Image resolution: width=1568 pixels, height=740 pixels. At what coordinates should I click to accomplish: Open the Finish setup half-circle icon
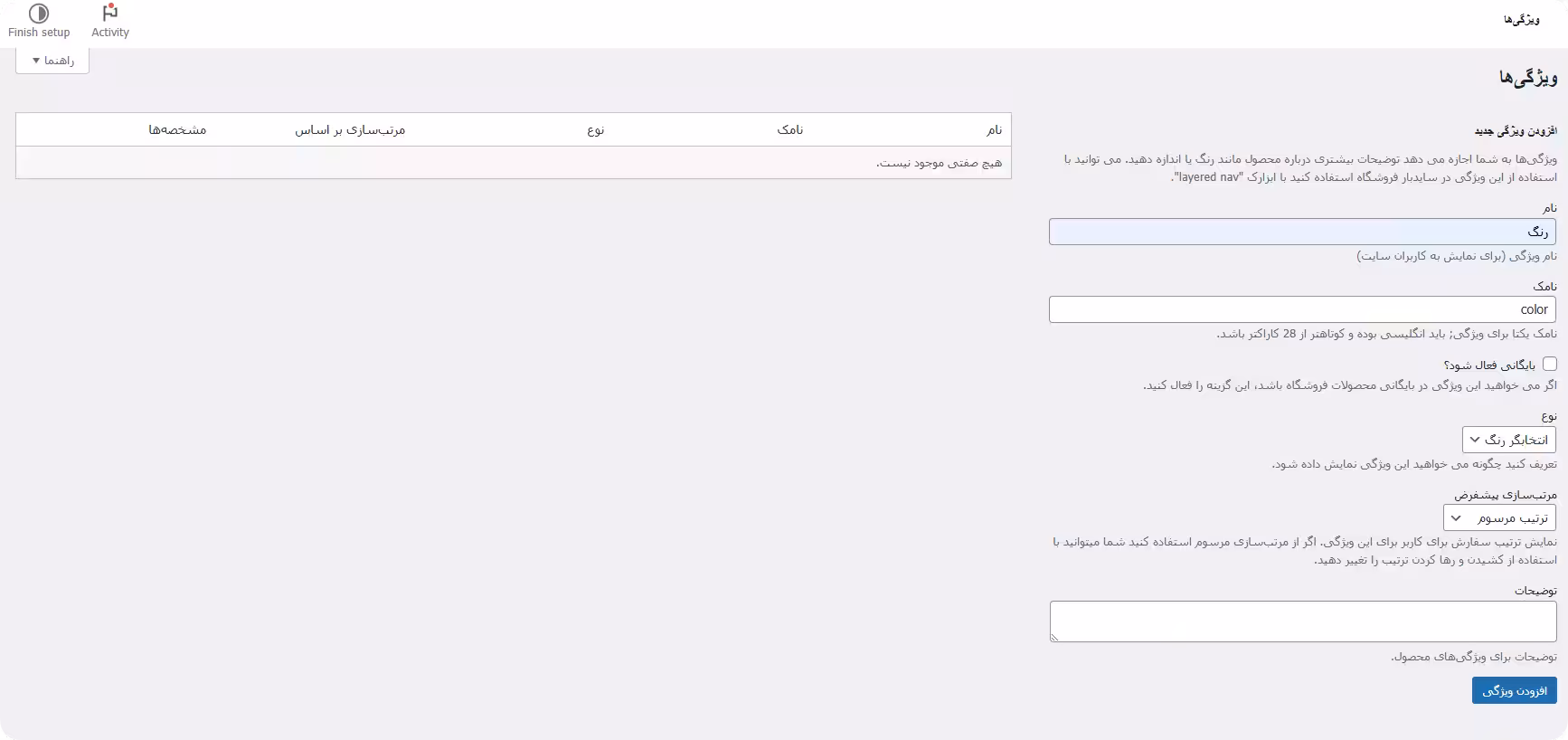(x=39, y=14)
